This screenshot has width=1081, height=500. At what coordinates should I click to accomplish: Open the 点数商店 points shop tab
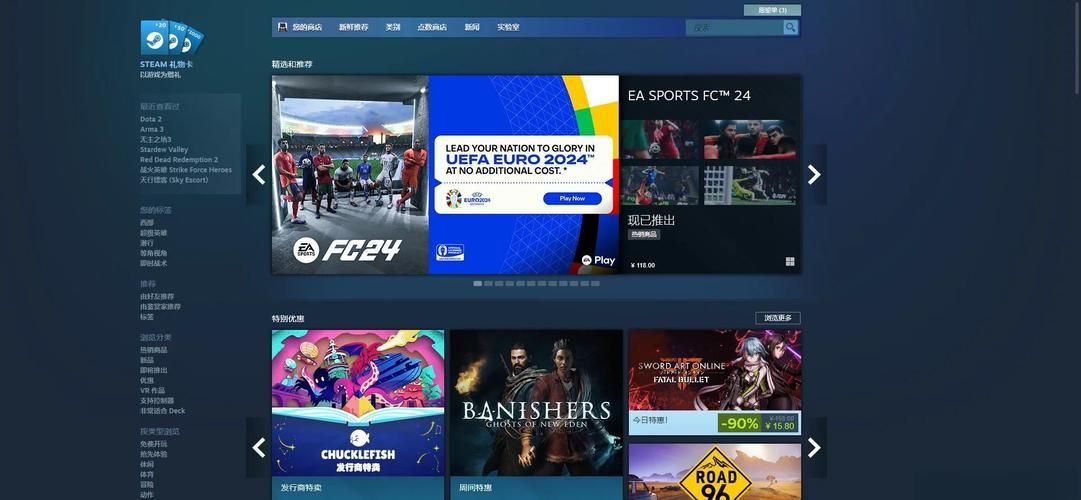(432, 27)
